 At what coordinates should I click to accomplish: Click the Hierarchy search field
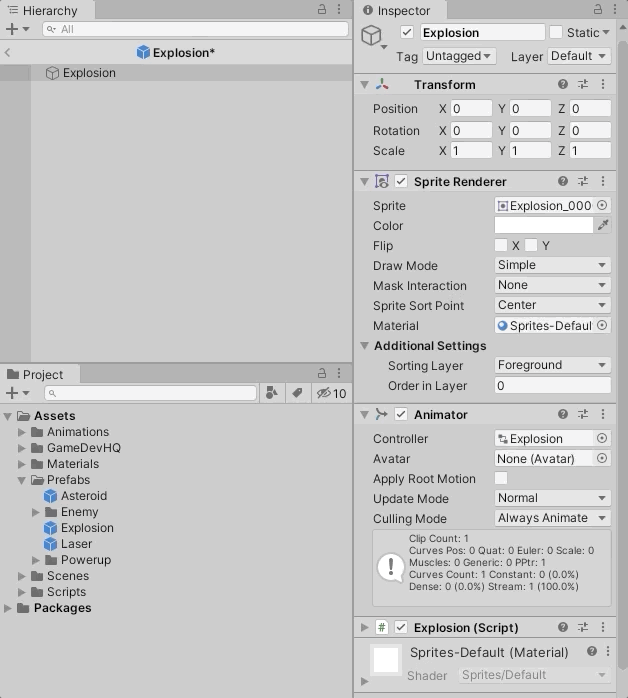point(195,29)
